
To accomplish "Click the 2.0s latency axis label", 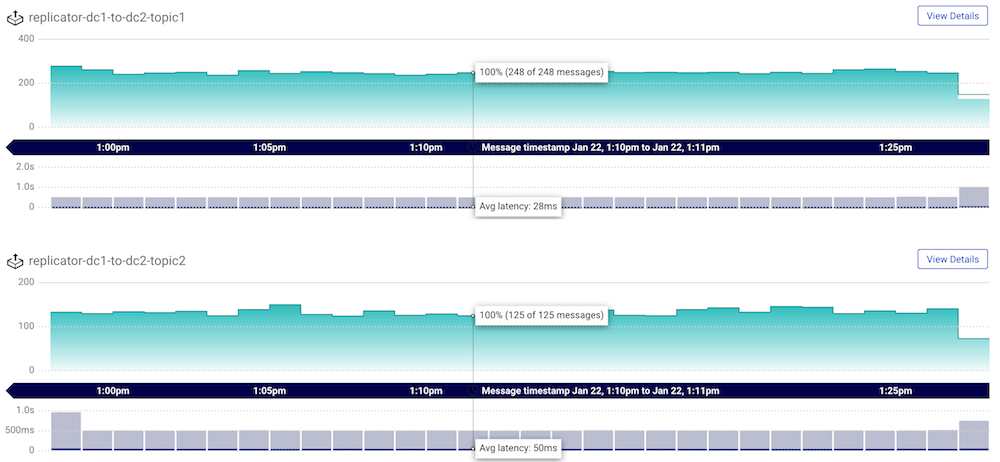I will pyautogui.click(x=25, y=167).
